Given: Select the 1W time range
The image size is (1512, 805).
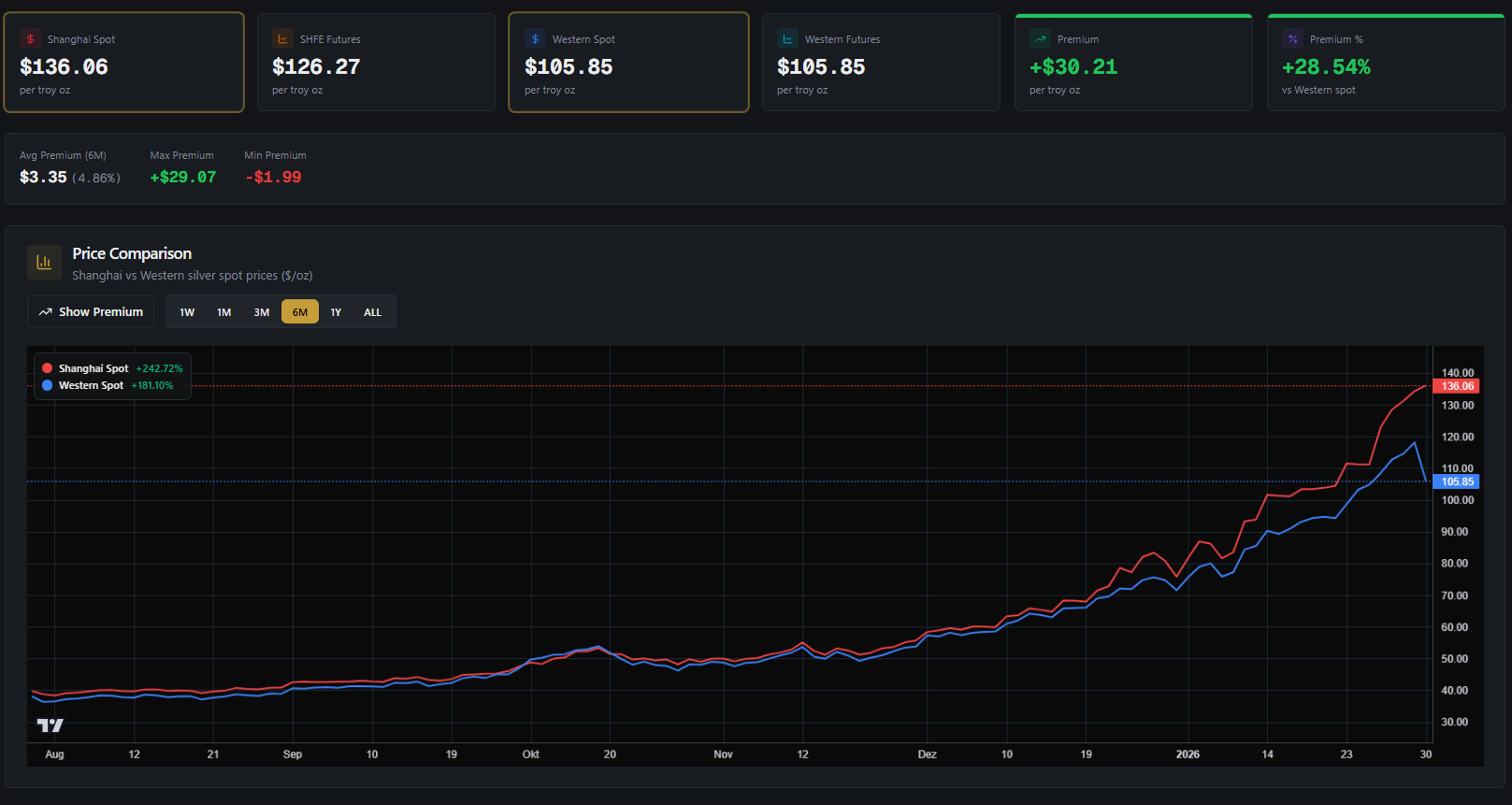Looking at the screenshot, I should [x=187, y=312].
